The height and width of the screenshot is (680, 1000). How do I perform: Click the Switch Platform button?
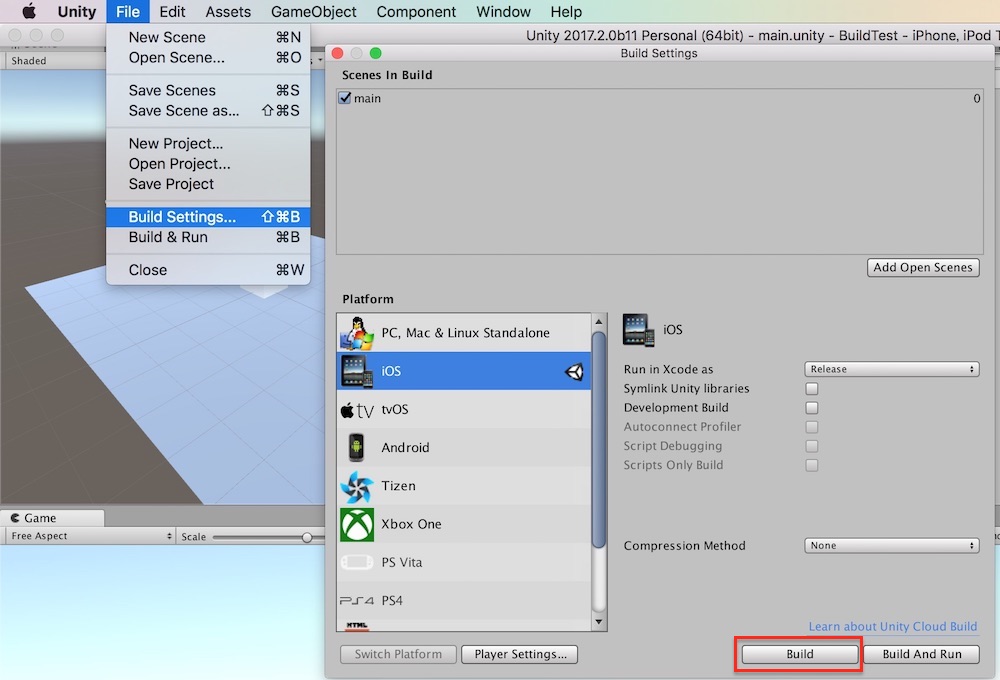pyautogui.click(x=398, y=654)
